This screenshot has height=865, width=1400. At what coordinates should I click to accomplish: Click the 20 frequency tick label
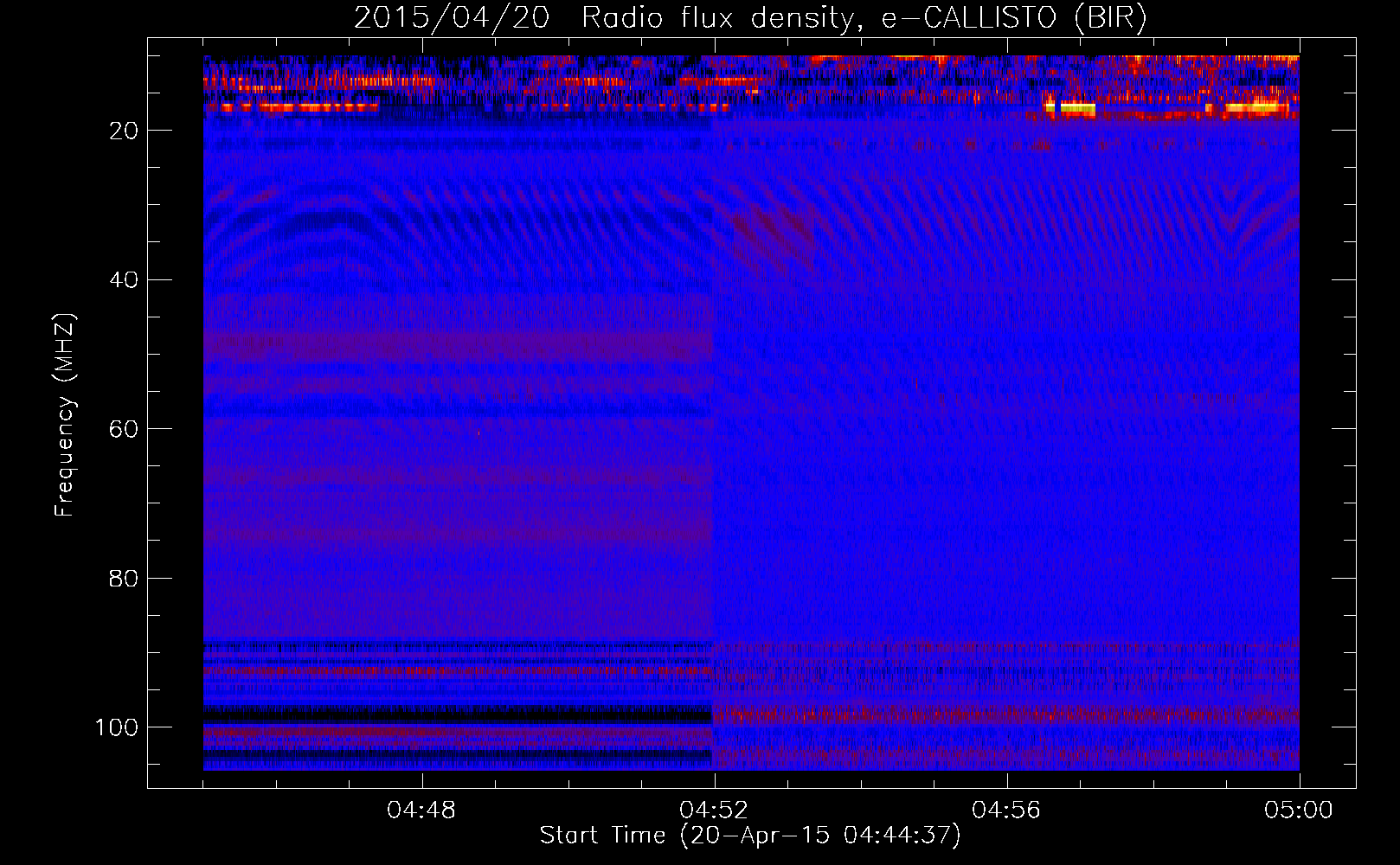[124, 131]
